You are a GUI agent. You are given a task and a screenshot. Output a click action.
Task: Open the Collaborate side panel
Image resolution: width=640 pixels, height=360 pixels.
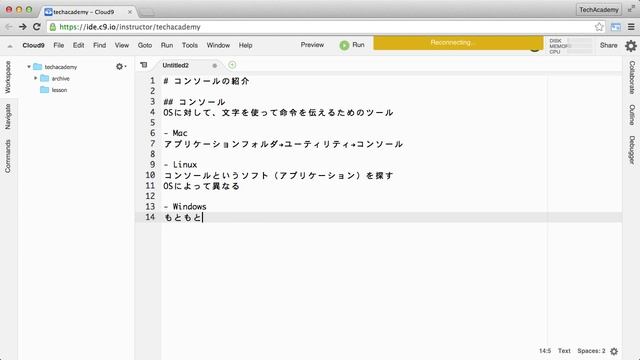pos(632,77)
